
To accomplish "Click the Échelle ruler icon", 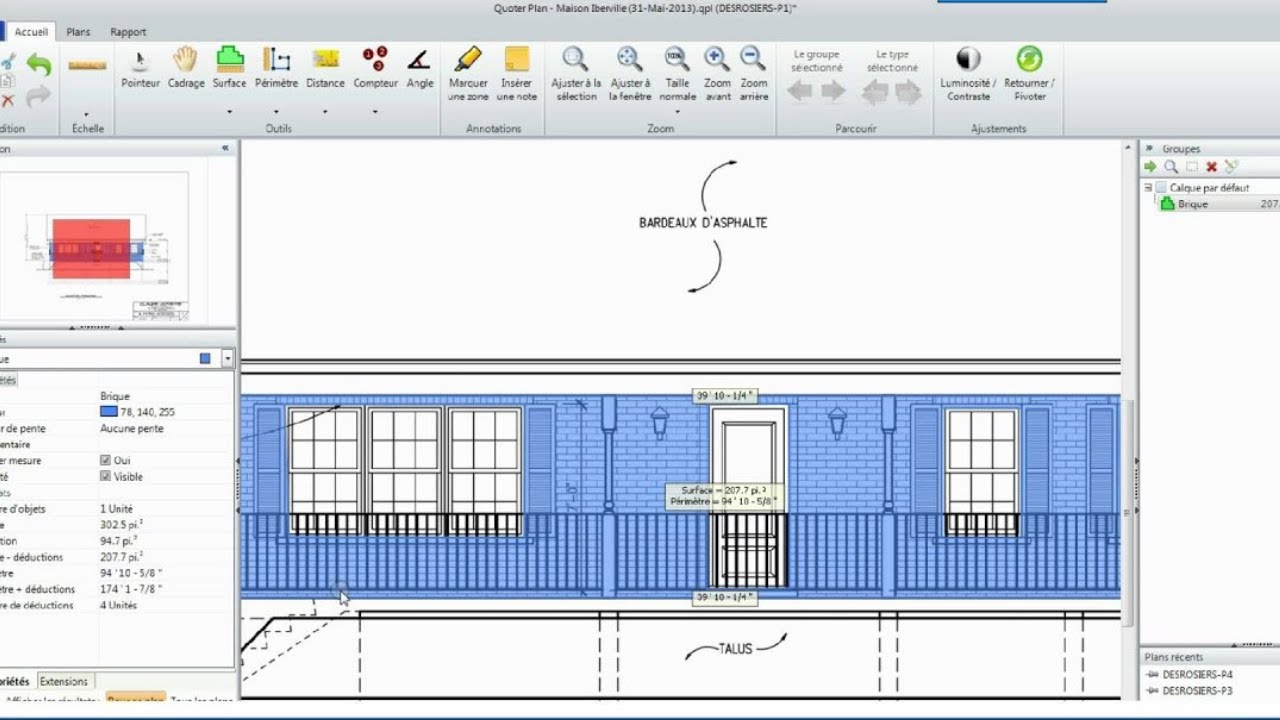I will point(87,65).
